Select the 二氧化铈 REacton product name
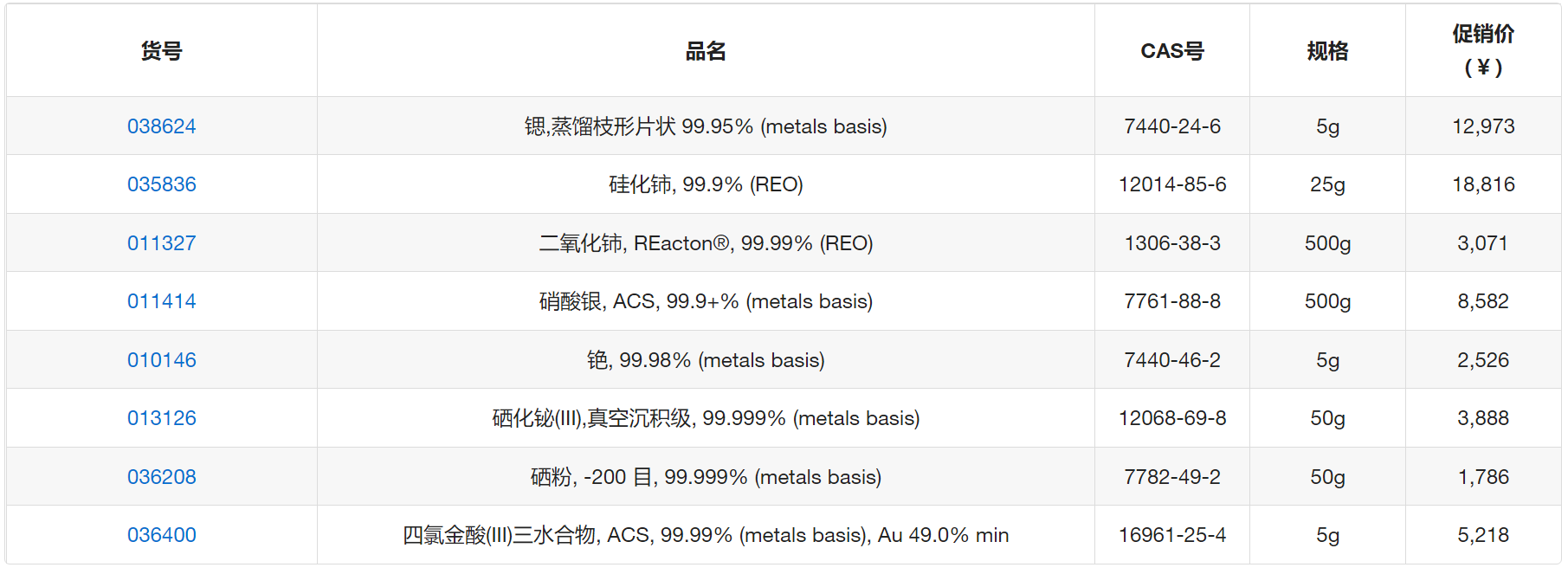The width and height of the screenshot is (1568, 574). tap(706, 243)
